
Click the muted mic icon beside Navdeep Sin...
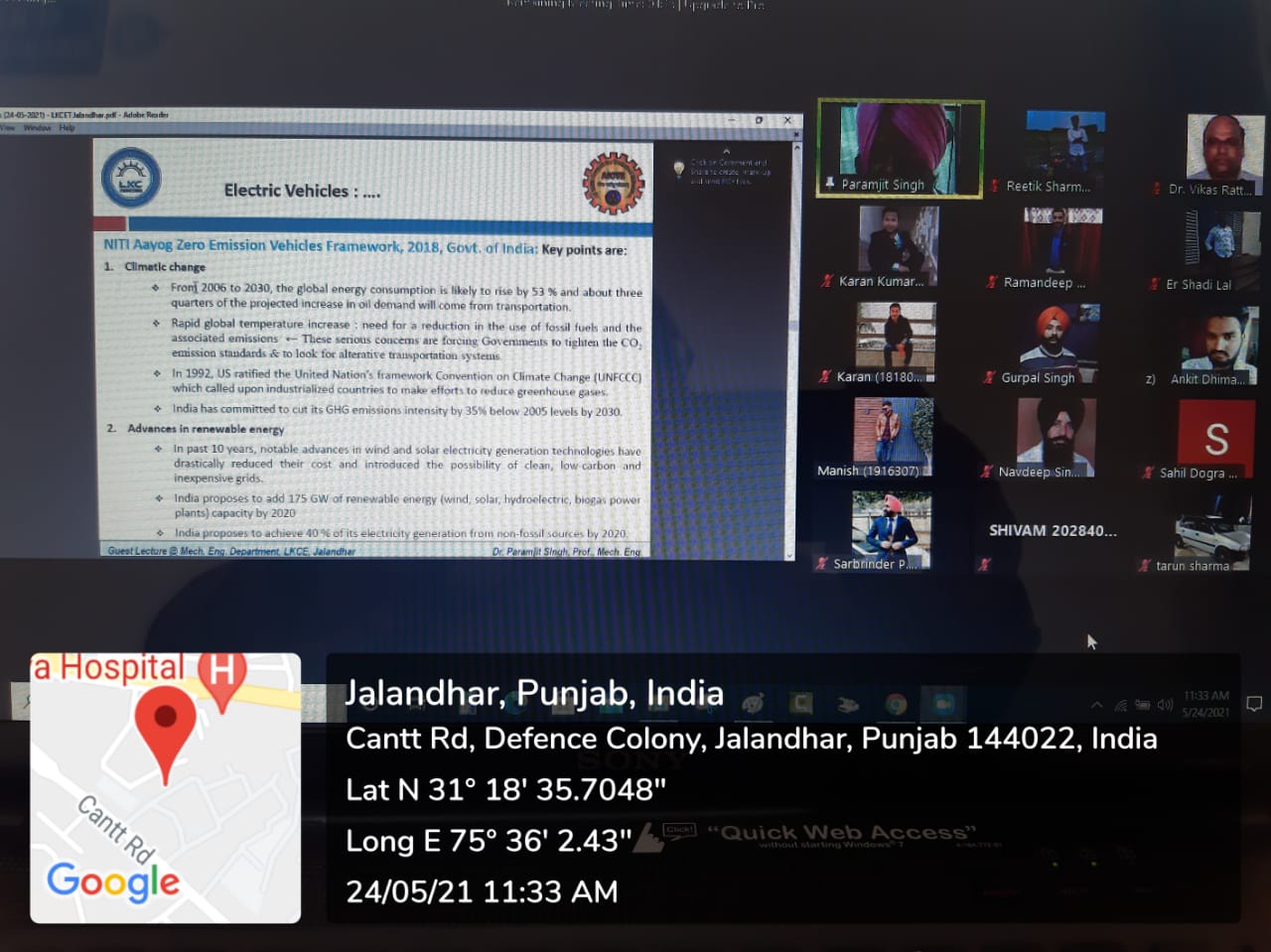pyautogui.click(x=987, y=472)
